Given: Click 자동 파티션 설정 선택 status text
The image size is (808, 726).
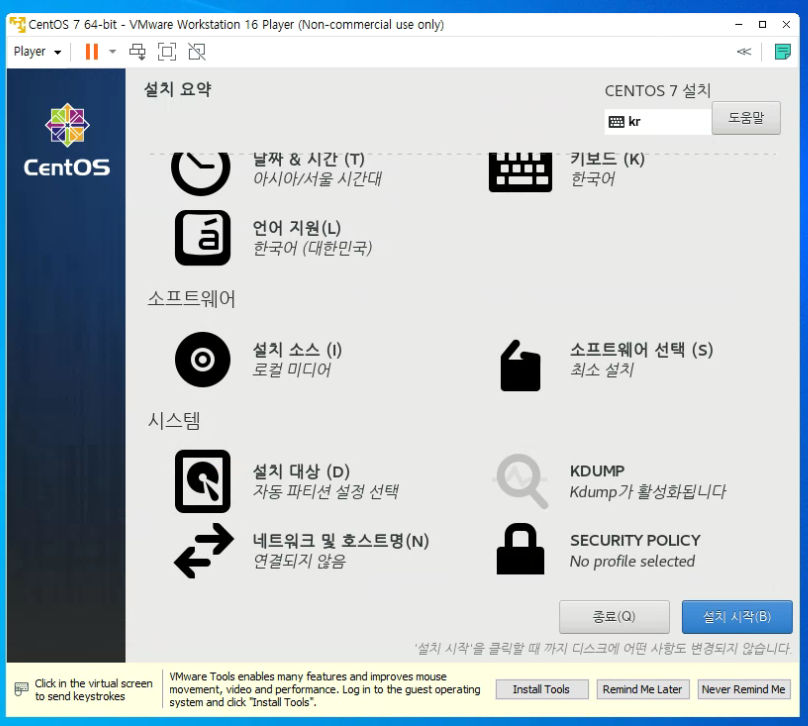Looking at the screenshot, I should 326,492.
